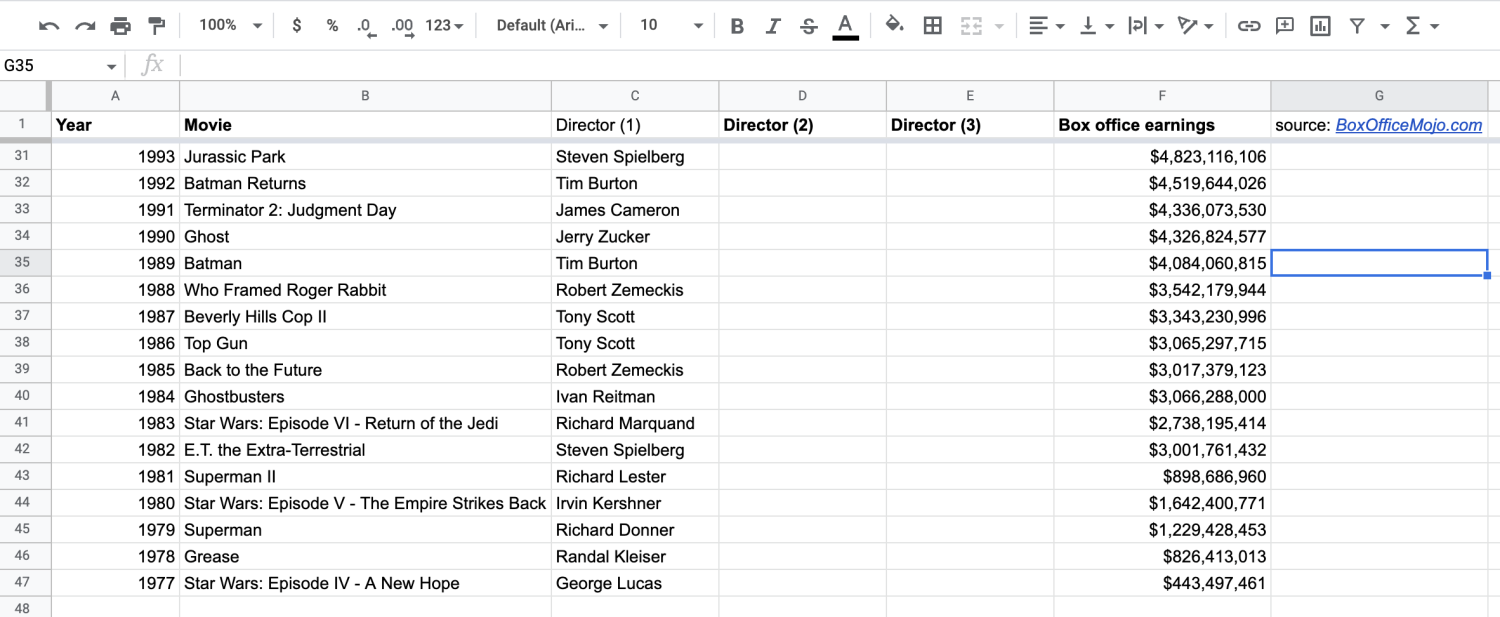Select the 'Who Framed Roger Rabbit' cell
The height and width of the screenshot is (617, 1500).
[x=365, y=290]
